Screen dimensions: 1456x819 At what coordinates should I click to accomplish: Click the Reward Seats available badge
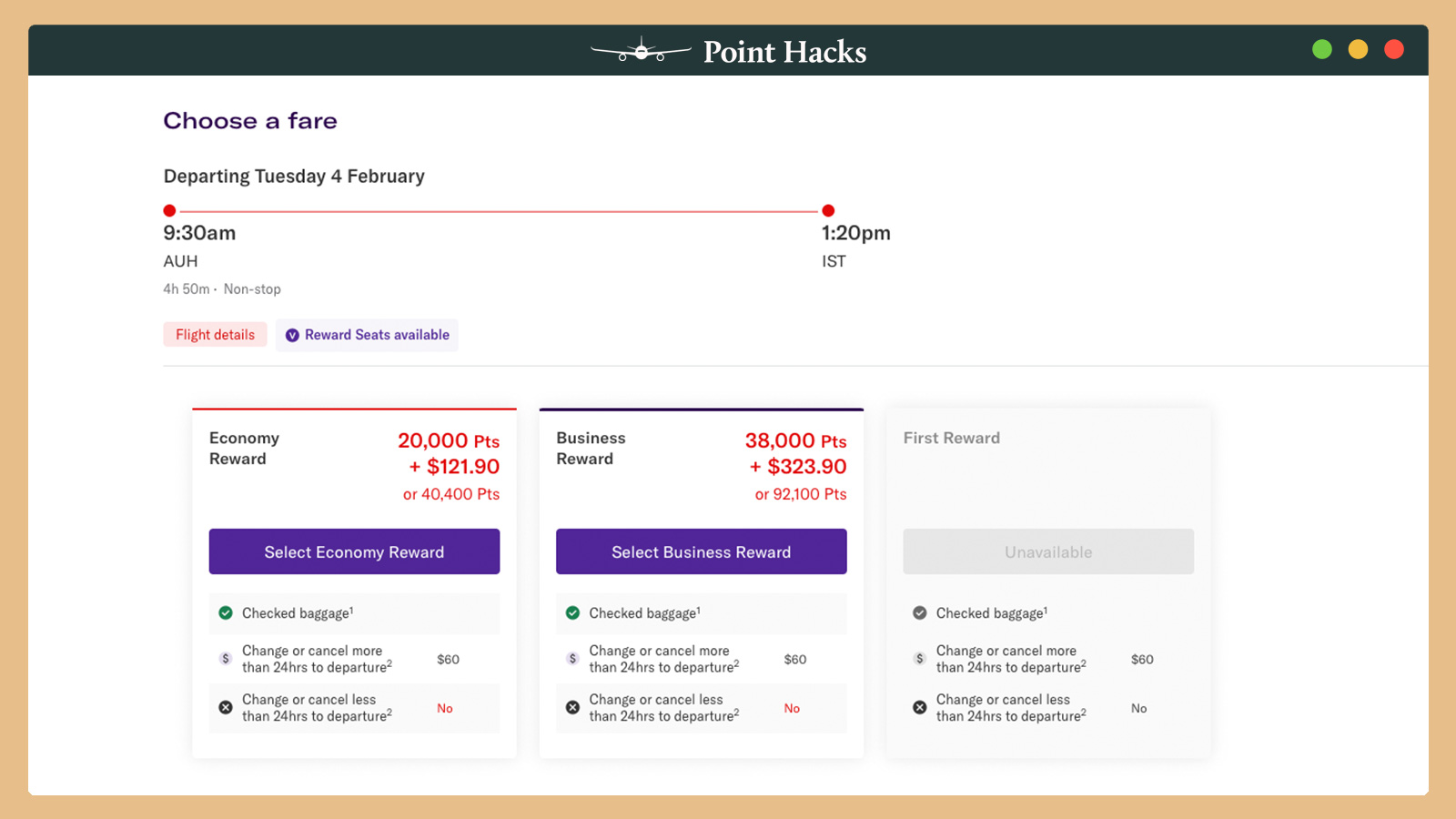(x=367, y=335)
